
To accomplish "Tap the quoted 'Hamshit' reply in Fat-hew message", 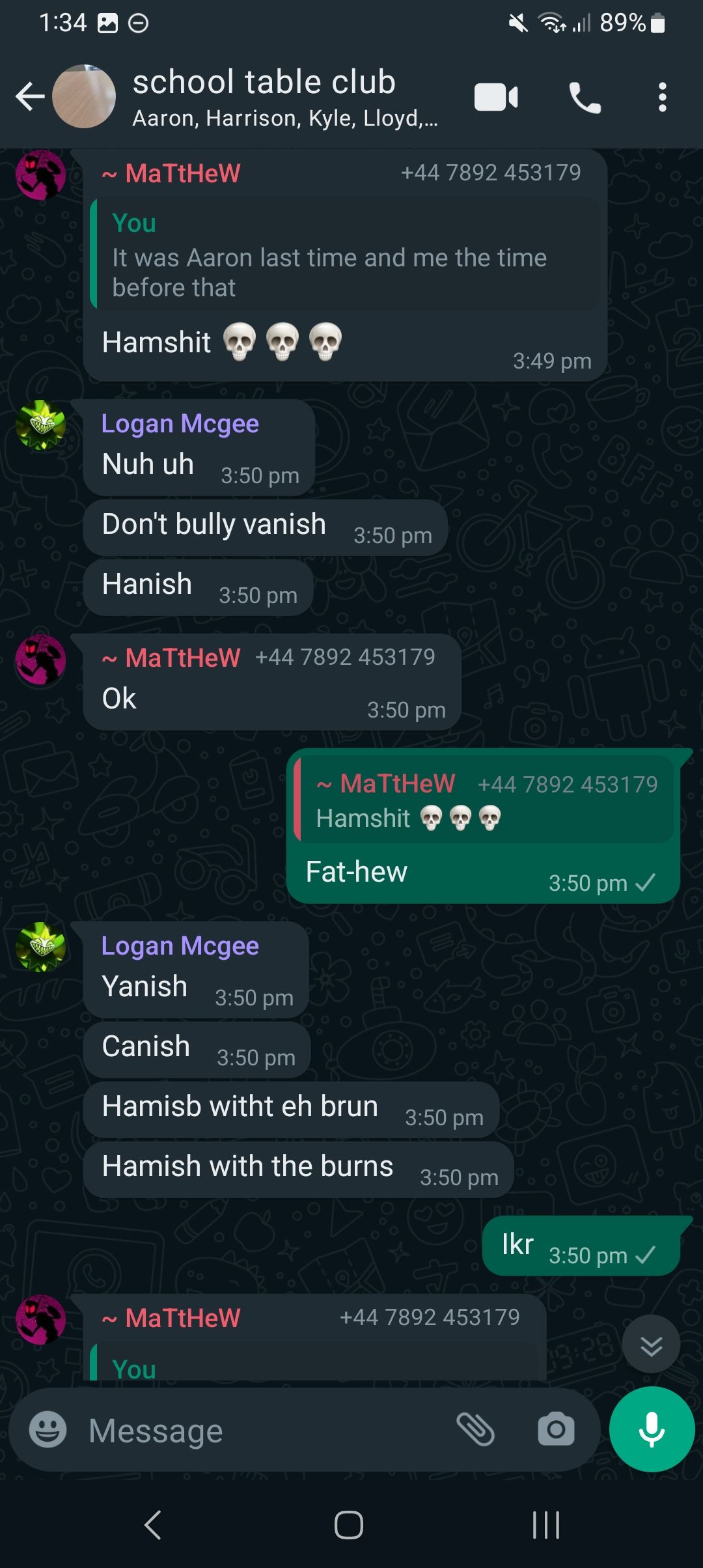I will [x=484, y=800].
